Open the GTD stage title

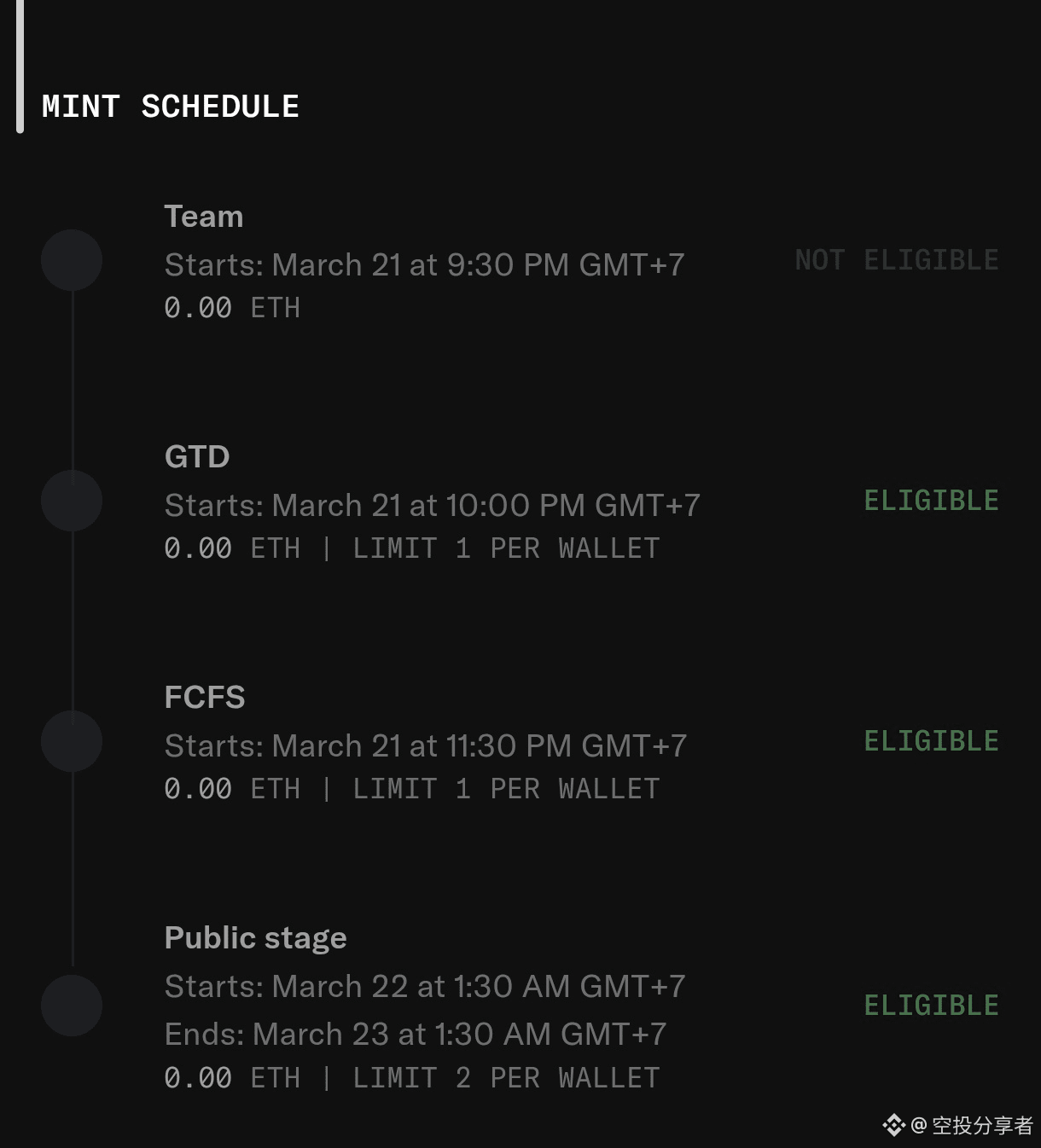[197, 457]
